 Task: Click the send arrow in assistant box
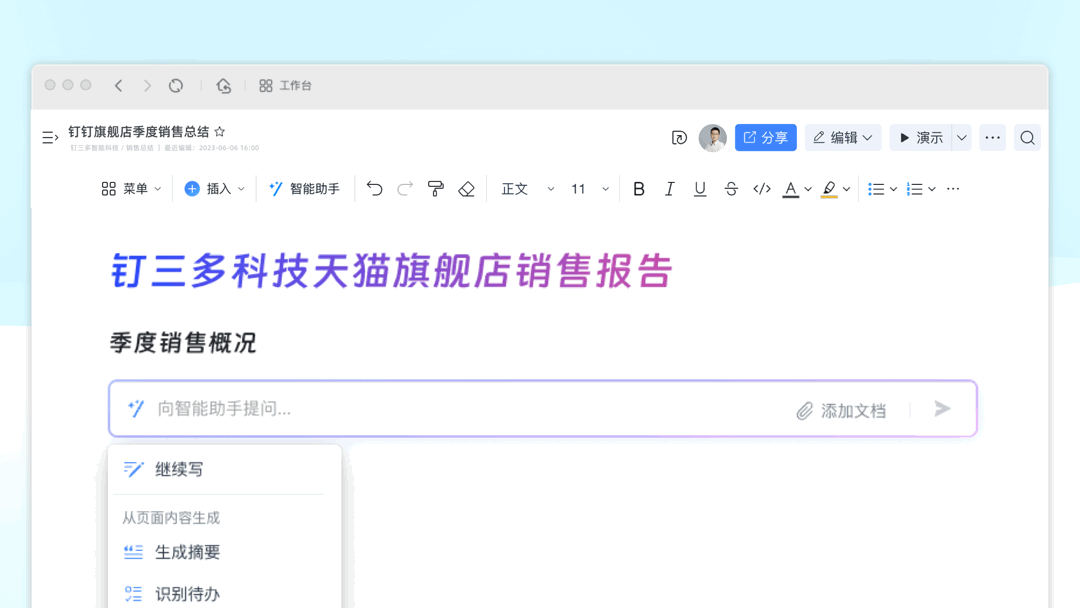click(x=942, y=409)
